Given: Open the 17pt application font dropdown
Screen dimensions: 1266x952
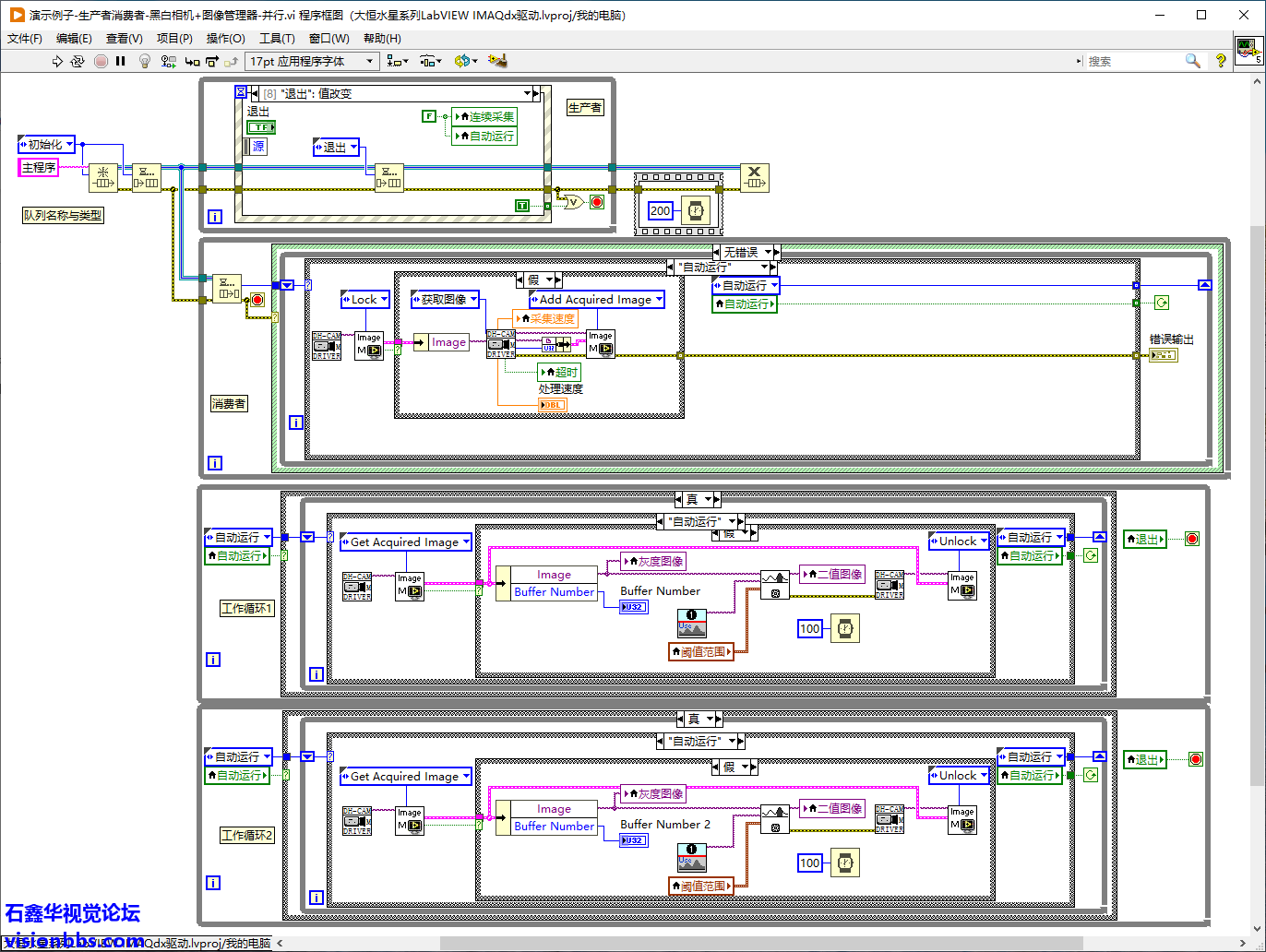Looking at the screenshot, I should 312,61.
